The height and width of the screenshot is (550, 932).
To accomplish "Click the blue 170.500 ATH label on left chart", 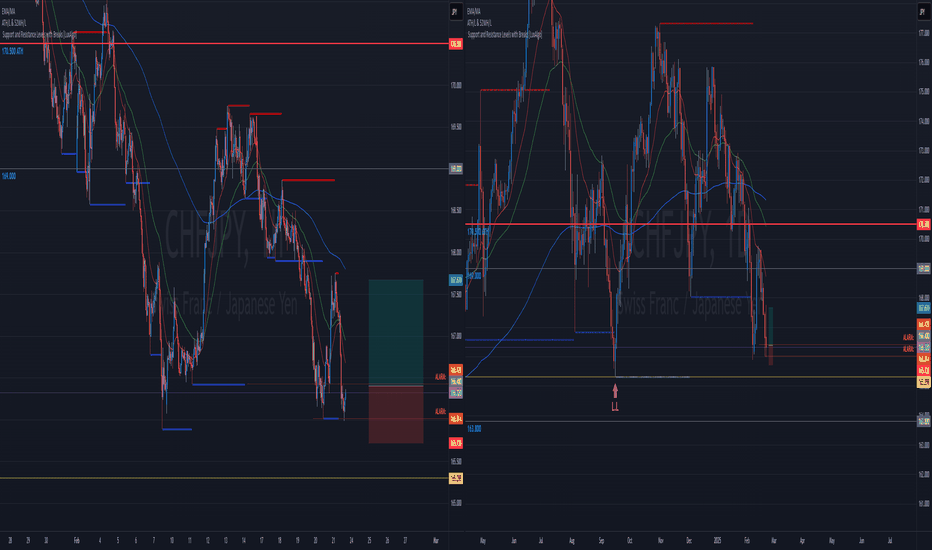I will click(12, 51).
